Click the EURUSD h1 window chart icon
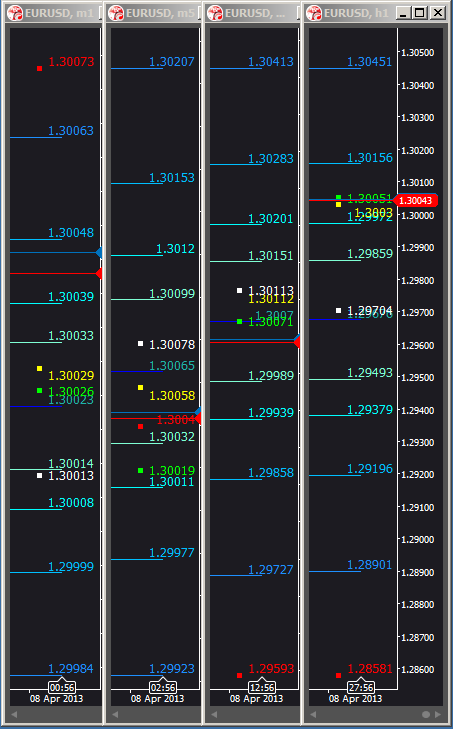The width and height of the screenshot is (453, 729). click(x=314, y=13)
